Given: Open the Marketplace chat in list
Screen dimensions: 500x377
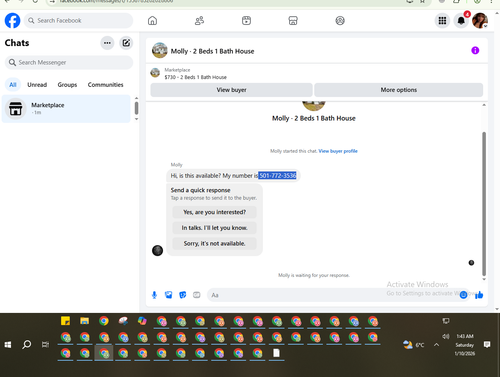Looking at the screenshot, I should [66, 109].
